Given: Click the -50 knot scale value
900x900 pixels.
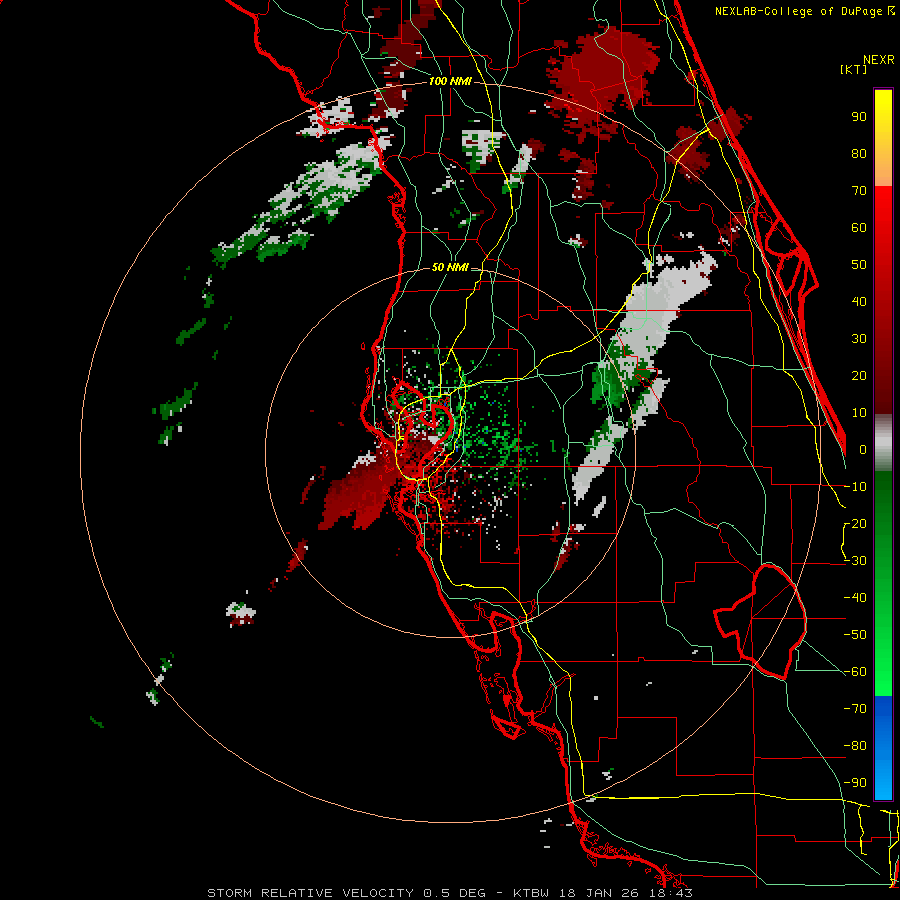Looking at the screenshot, I should click(x=855, y=634).
